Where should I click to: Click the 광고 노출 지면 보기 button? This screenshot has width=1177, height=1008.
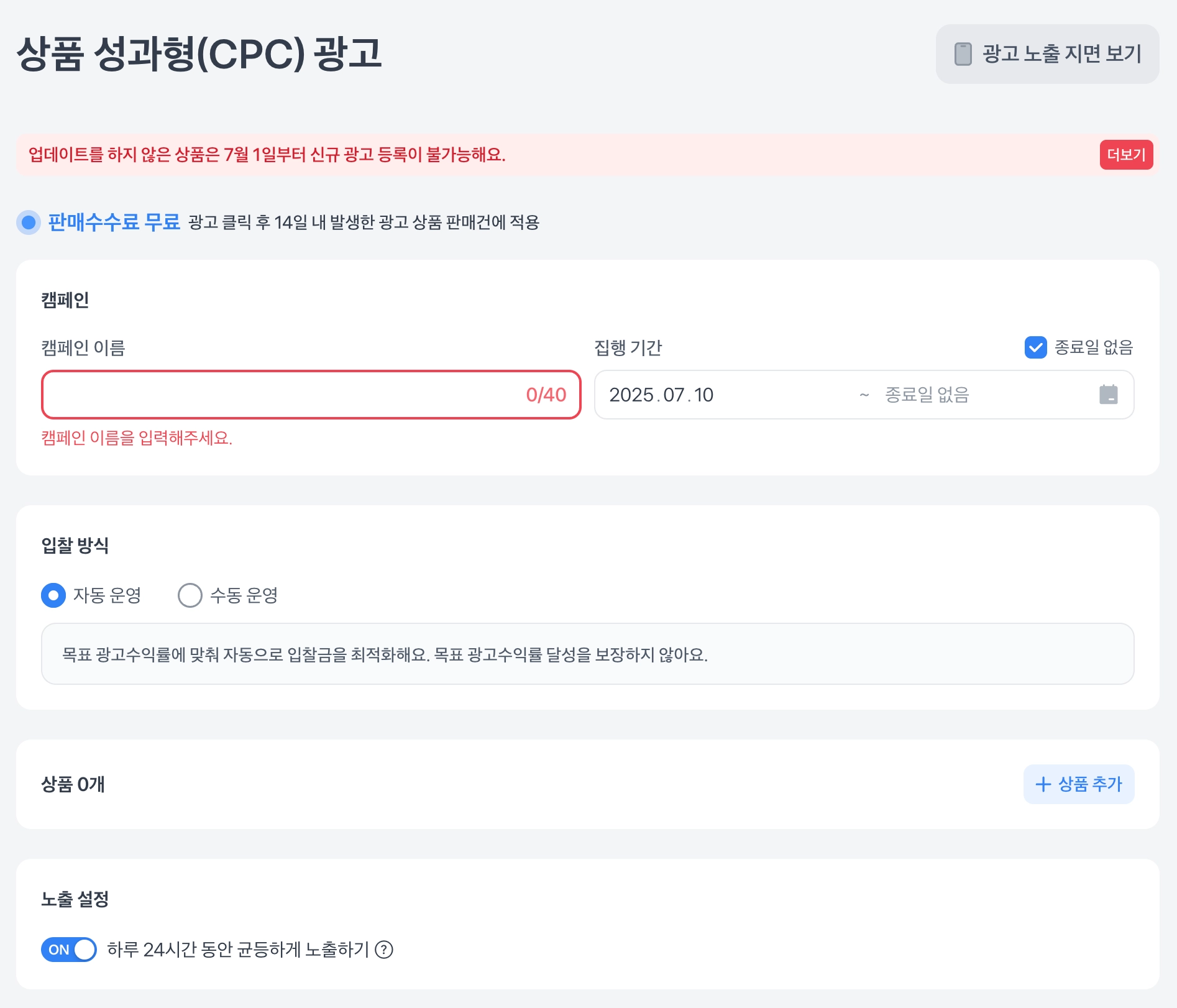(1047, 54)
